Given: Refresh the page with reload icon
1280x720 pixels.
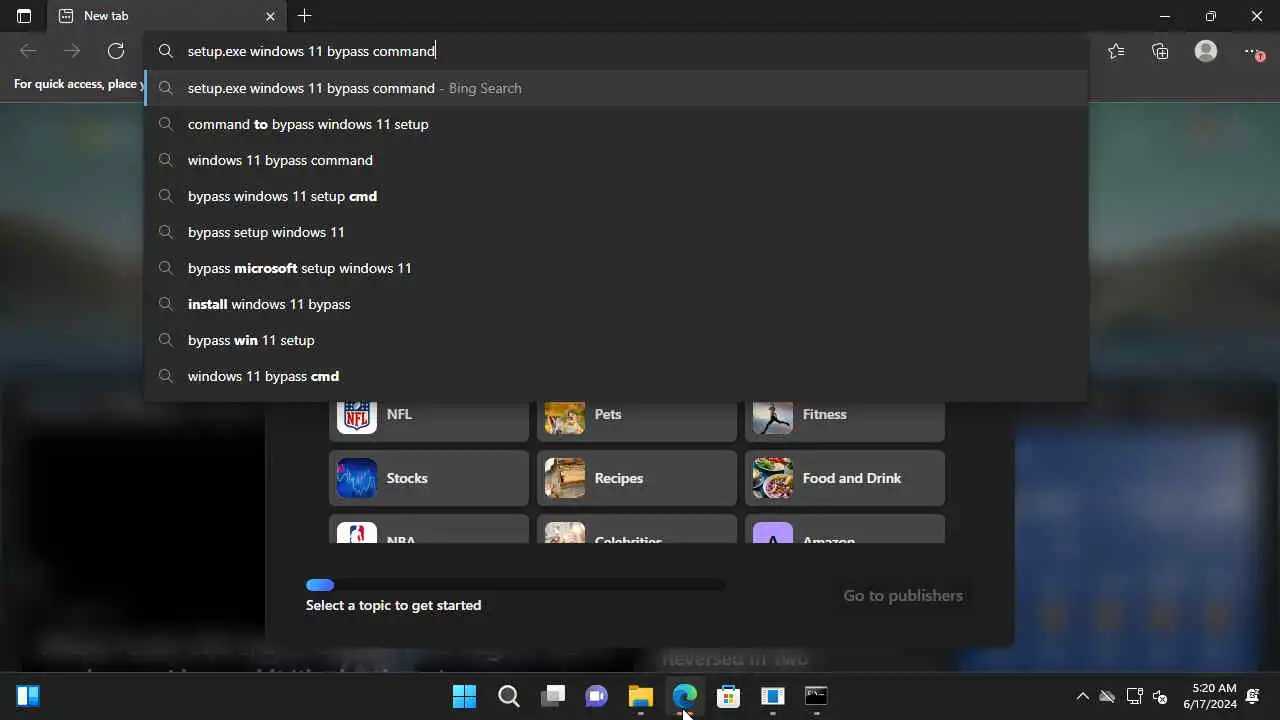Looking at the screenshot, I should [116, 51].
